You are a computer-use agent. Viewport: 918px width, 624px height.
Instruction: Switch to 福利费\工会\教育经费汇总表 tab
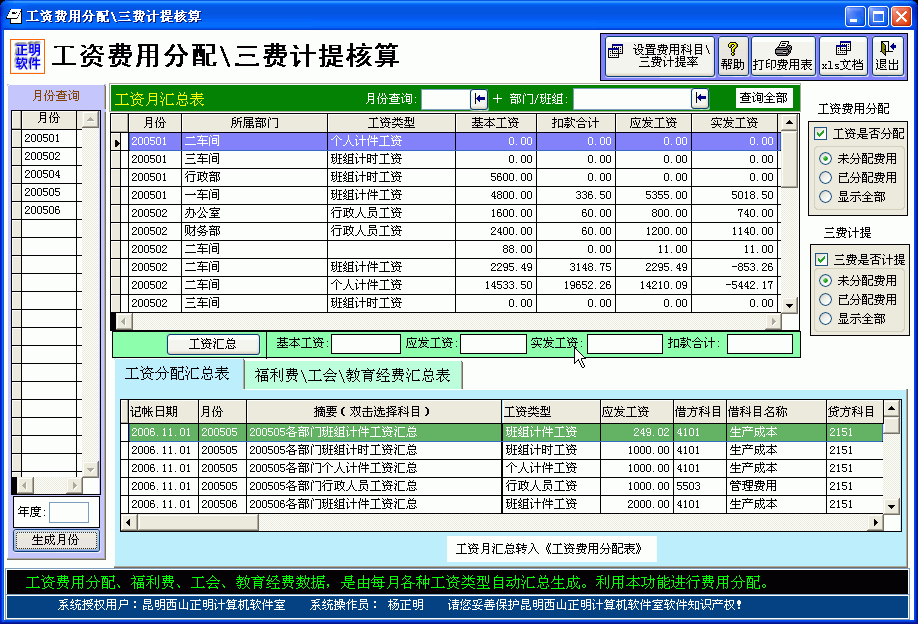352,375
